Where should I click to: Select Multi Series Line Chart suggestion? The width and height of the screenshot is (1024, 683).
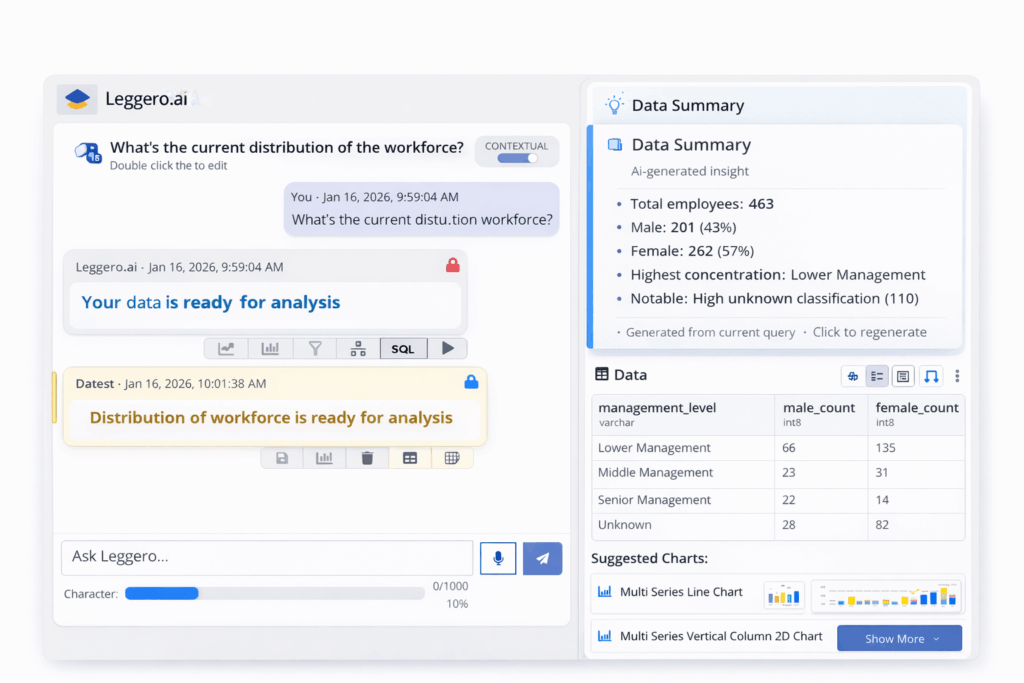pyautogui.click(x=681, y=592)
